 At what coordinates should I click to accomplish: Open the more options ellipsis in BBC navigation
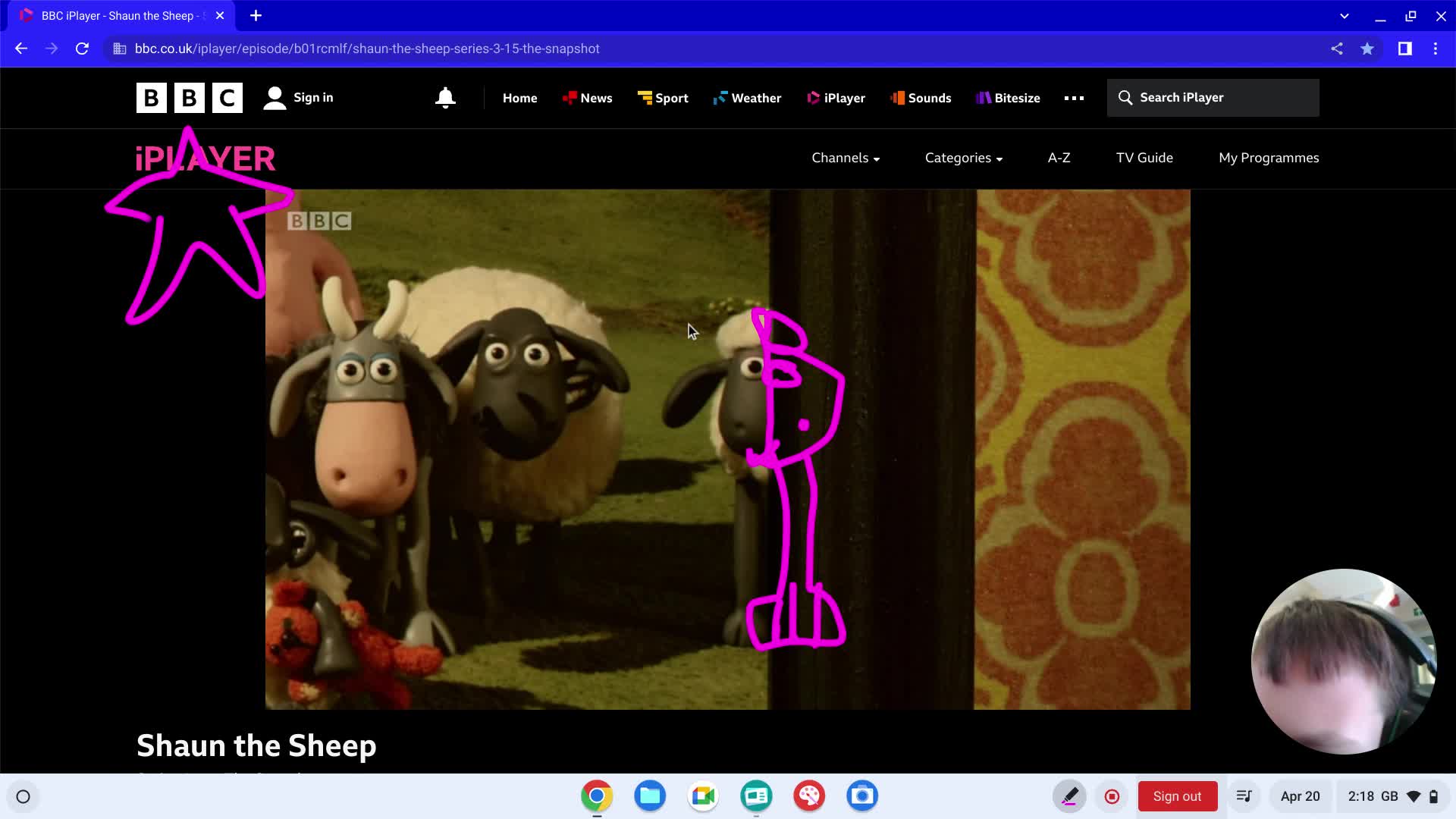[x=1073, y=98]
